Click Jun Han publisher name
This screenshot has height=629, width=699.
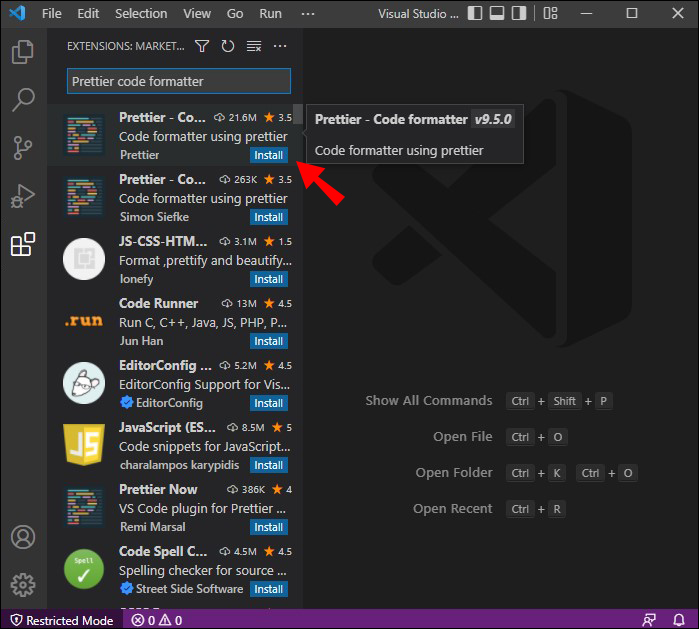(141, 341)
